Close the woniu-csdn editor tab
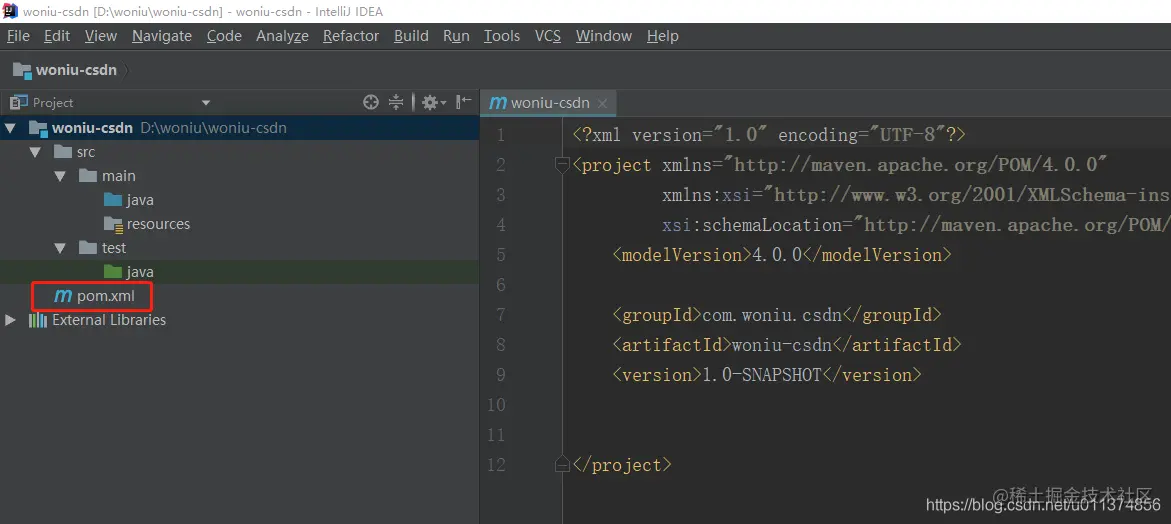Screen dimensions: 1171x524 click(x=603, y=103)
